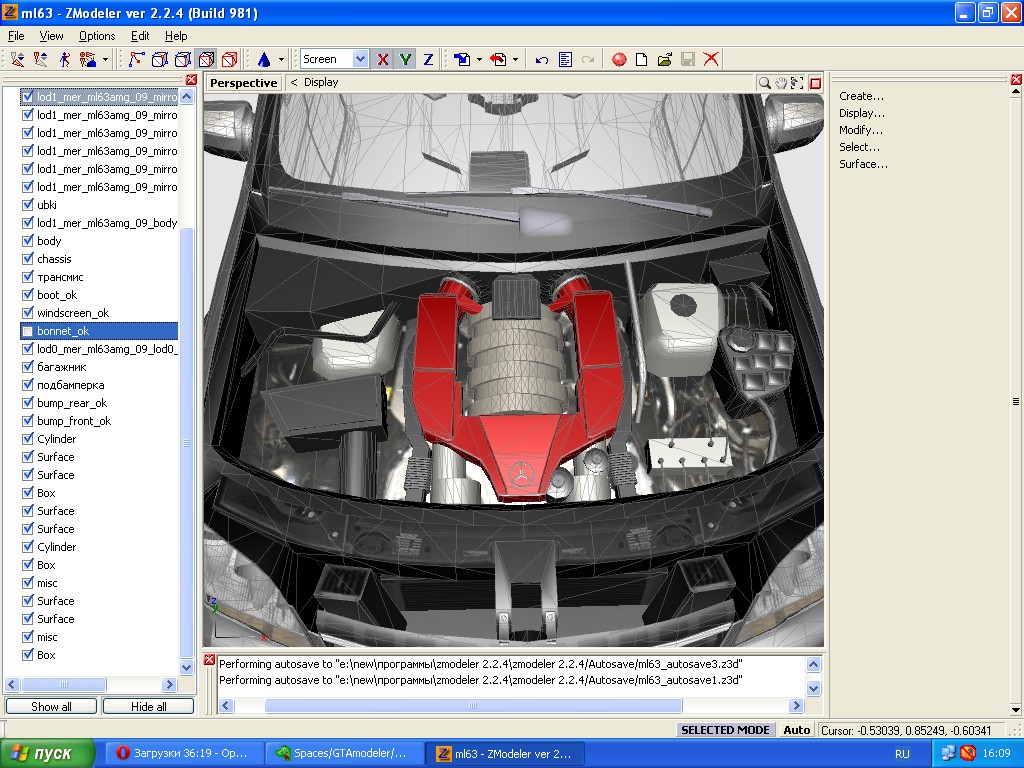The height and width of the screenshot is (768, 1024).
Task: Uncheck the ubki object checkbox
Action: (27, 205)
